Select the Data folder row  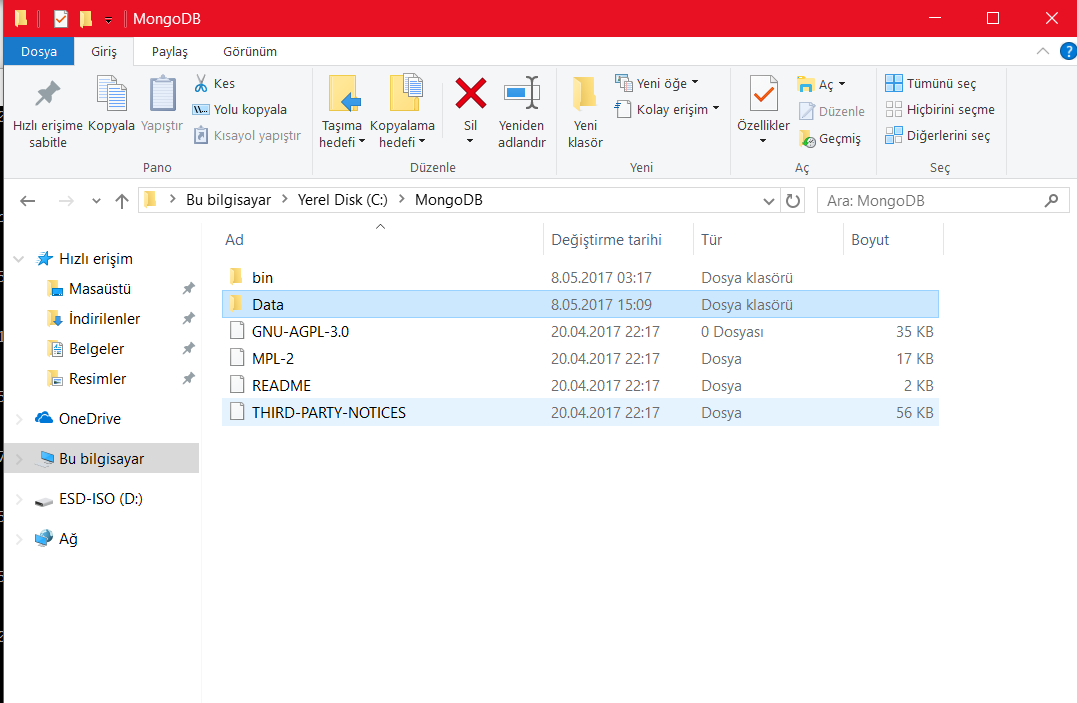coord(580,304)
